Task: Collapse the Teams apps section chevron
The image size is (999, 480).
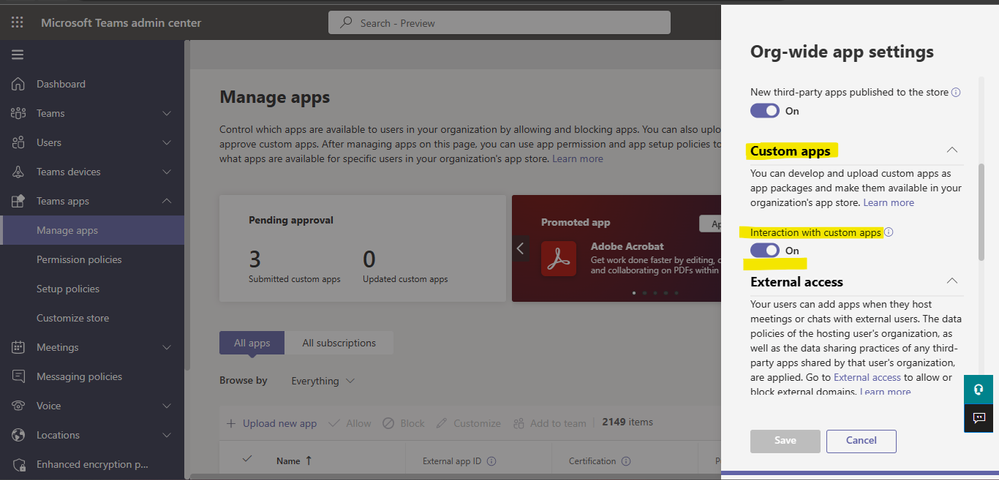Action: click(x=167, y=201)
